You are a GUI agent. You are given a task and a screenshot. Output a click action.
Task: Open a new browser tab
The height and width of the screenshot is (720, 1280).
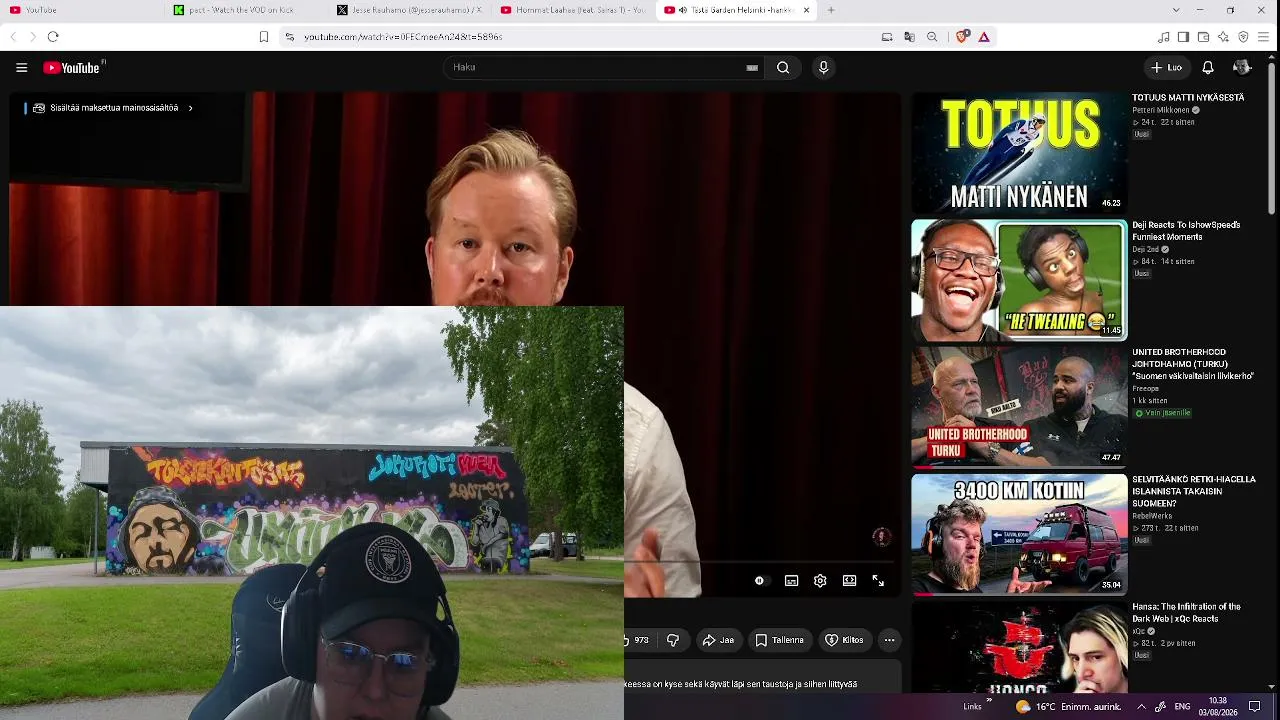point(831,10)
